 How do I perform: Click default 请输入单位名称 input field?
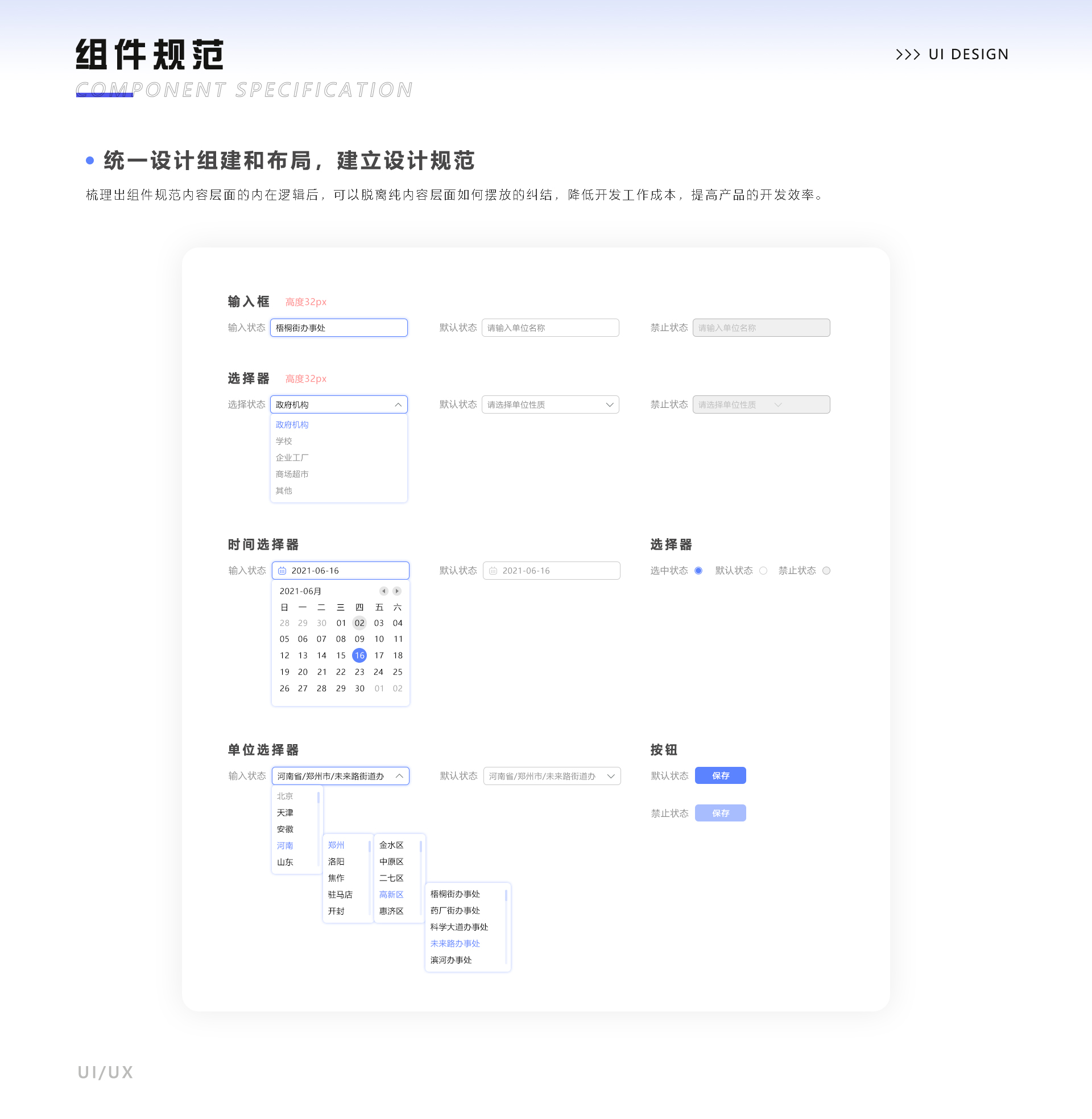click(x=551, y=328)
